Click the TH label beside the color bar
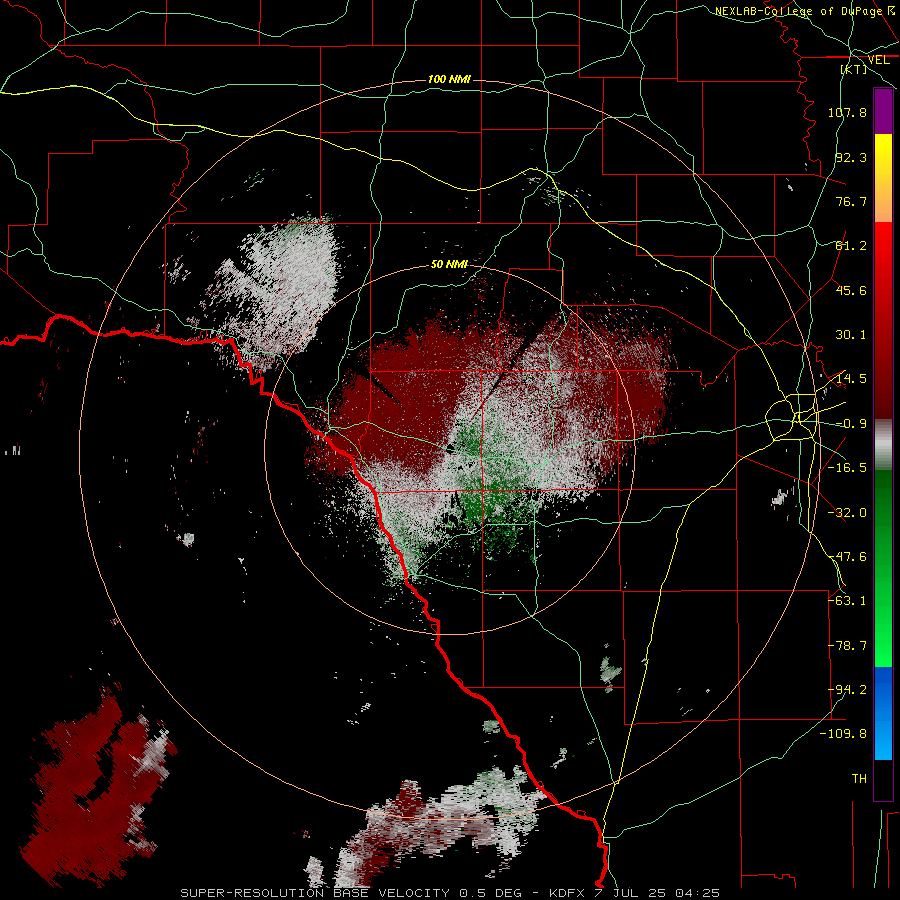900x900 pixels. [859, 779]
